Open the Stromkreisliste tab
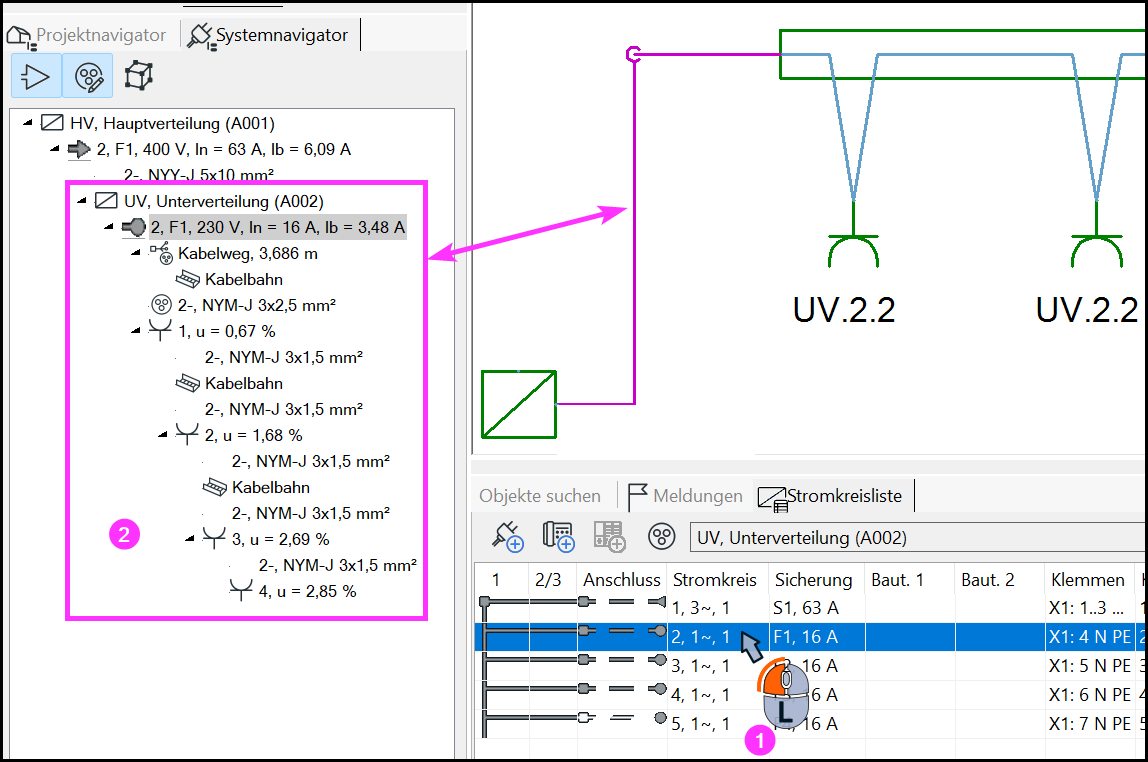Viewport: 1148px width, 762px height. point(830,496)
